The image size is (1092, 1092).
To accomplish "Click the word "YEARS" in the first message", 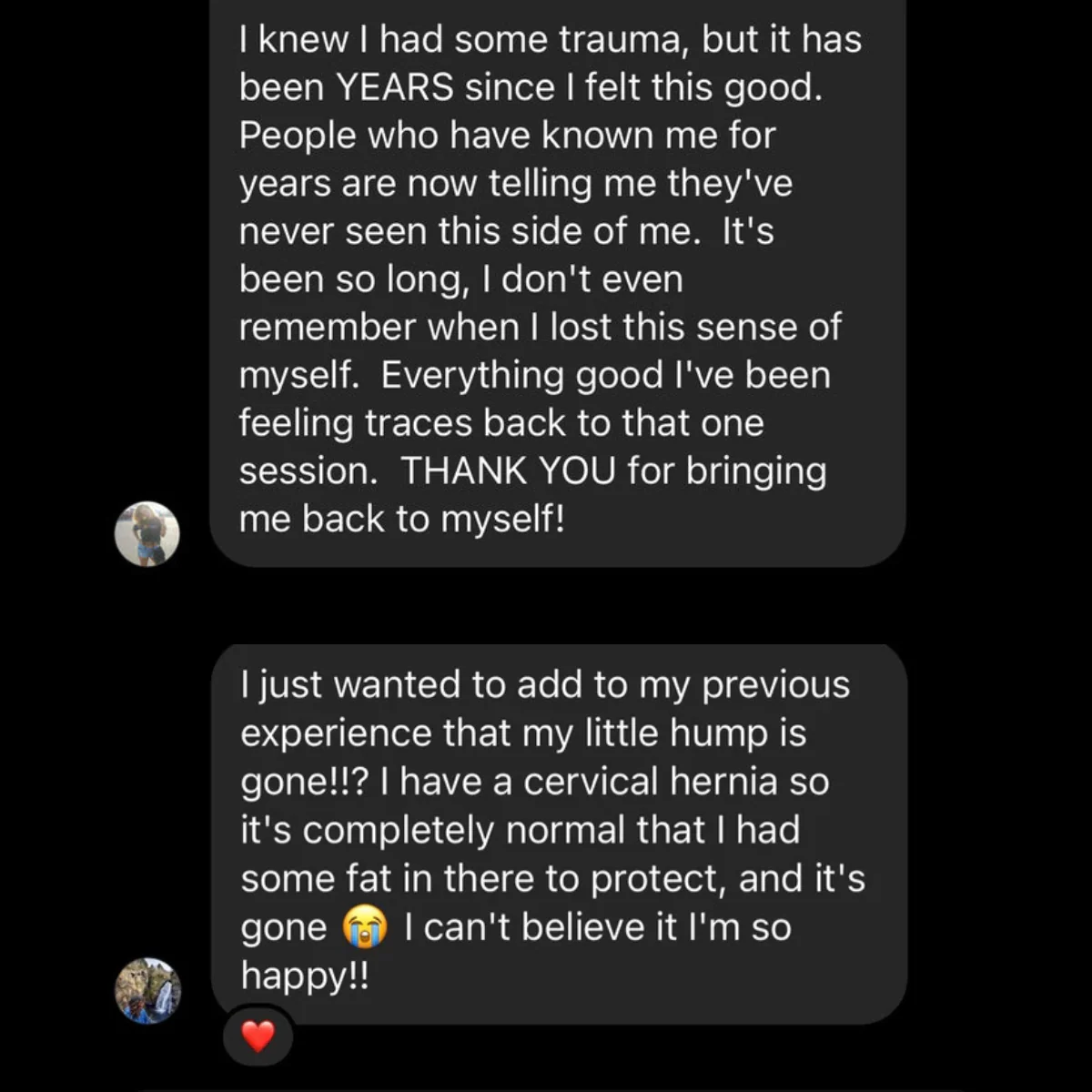I will pyautogui.click(x=395, y=87).
